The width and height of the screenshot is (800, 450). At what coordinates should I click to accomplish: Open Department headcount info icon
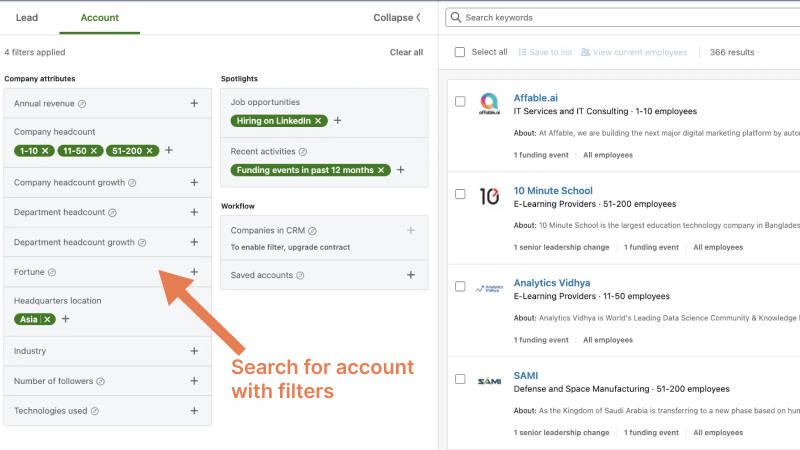pyautogui.click(x=112, y=212)
